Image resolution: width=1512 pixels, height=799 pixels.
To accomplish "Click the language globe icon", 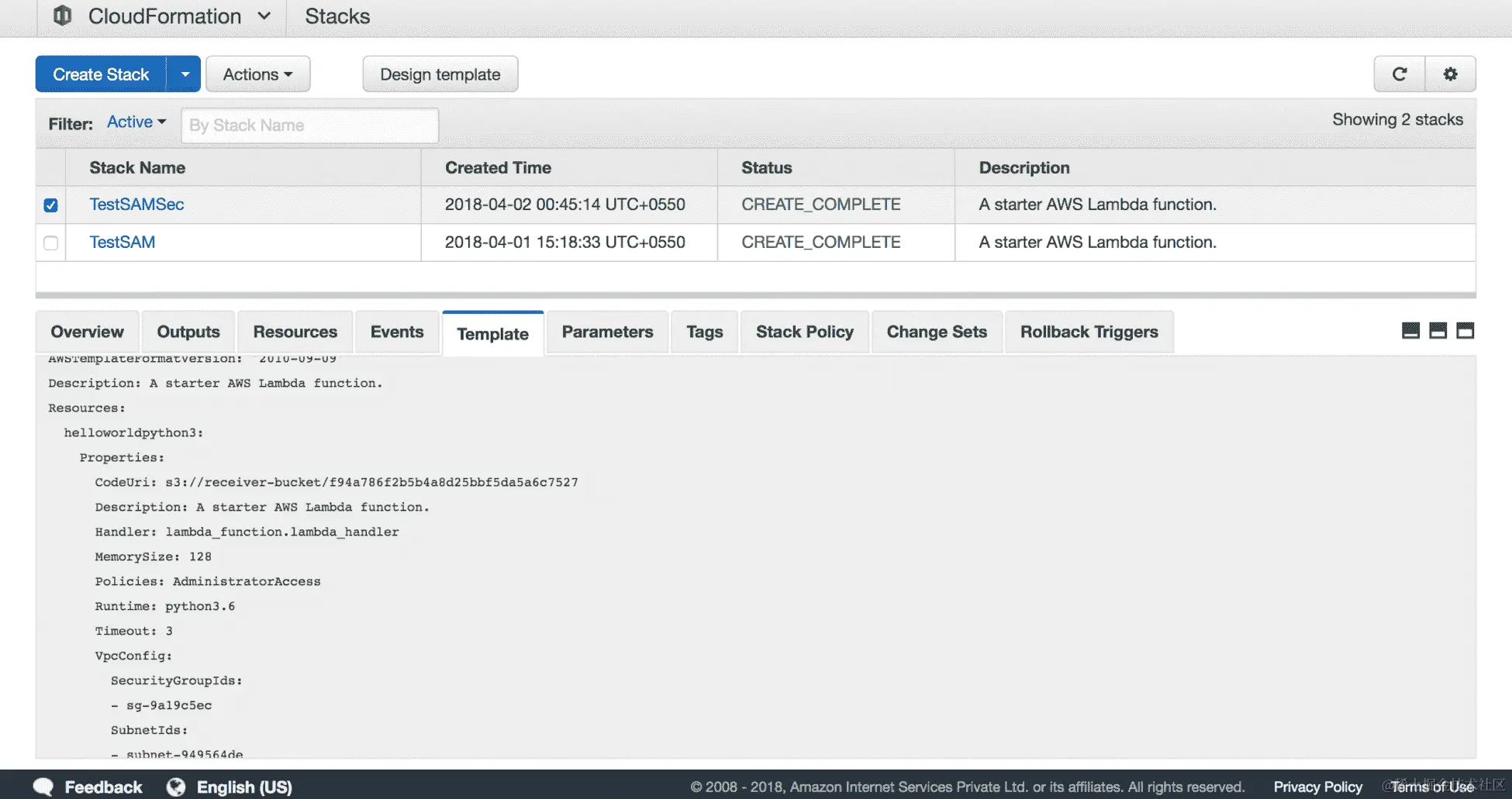I will (176, 787).
